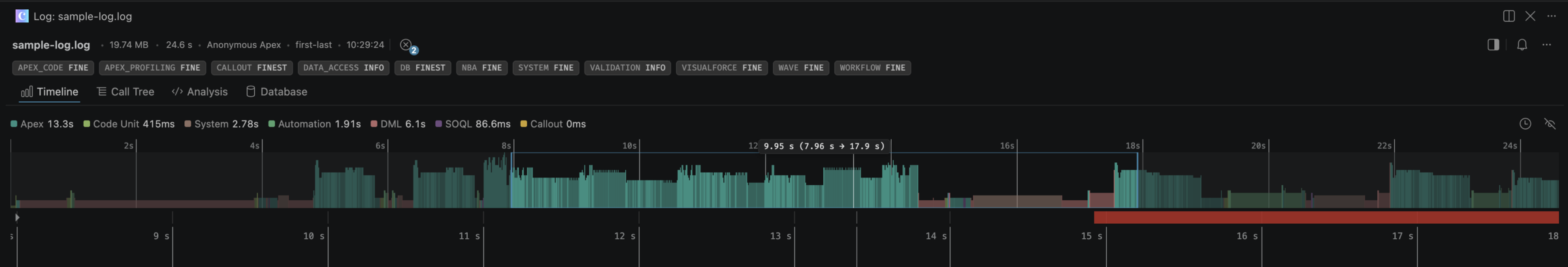Click the sample-log.log file name
Viewport: 1568px width, 267px height.
tap(51, 45)
